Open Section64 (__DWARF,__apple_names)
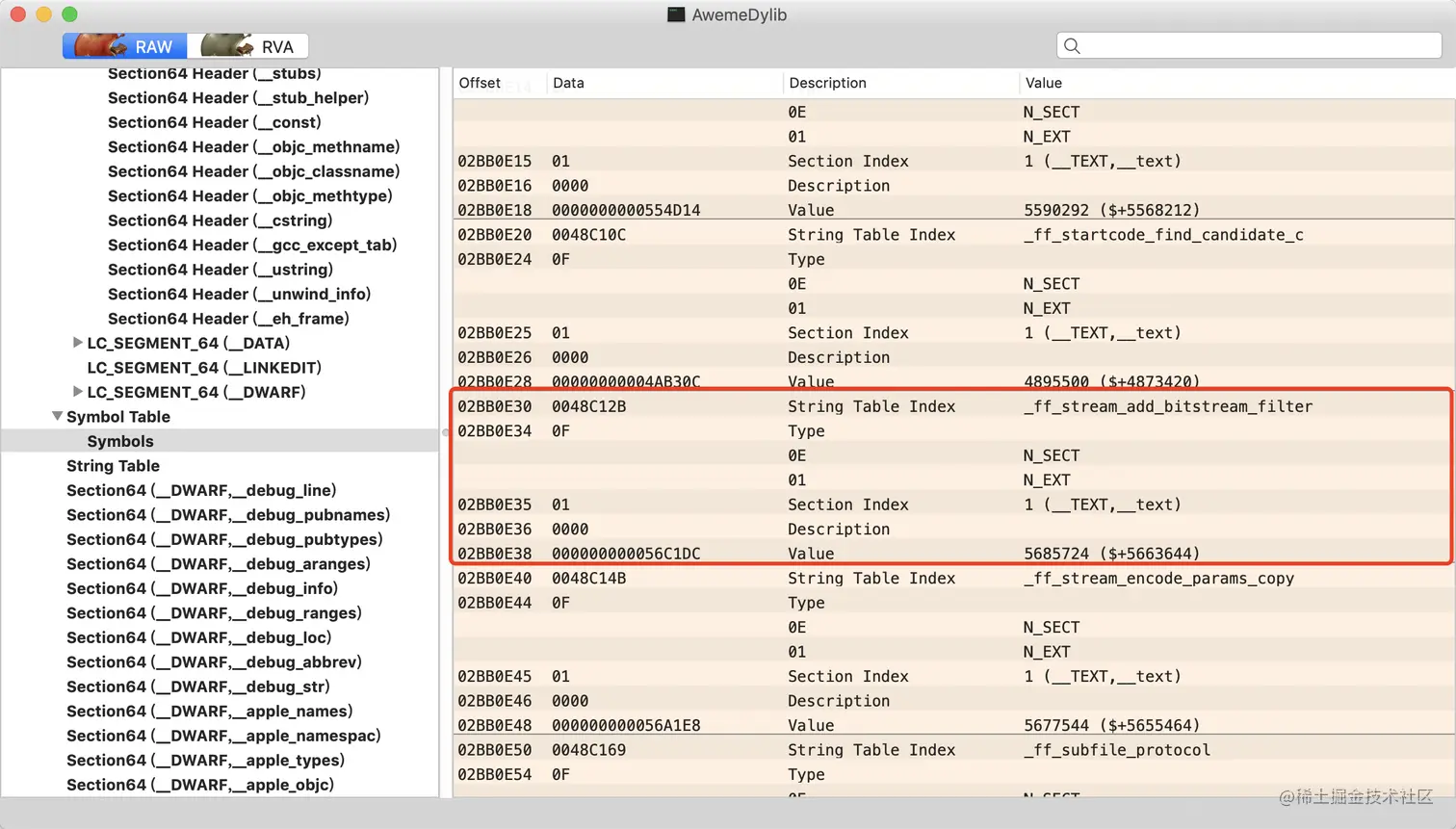The image size is (1456, 829). (210, 712)
